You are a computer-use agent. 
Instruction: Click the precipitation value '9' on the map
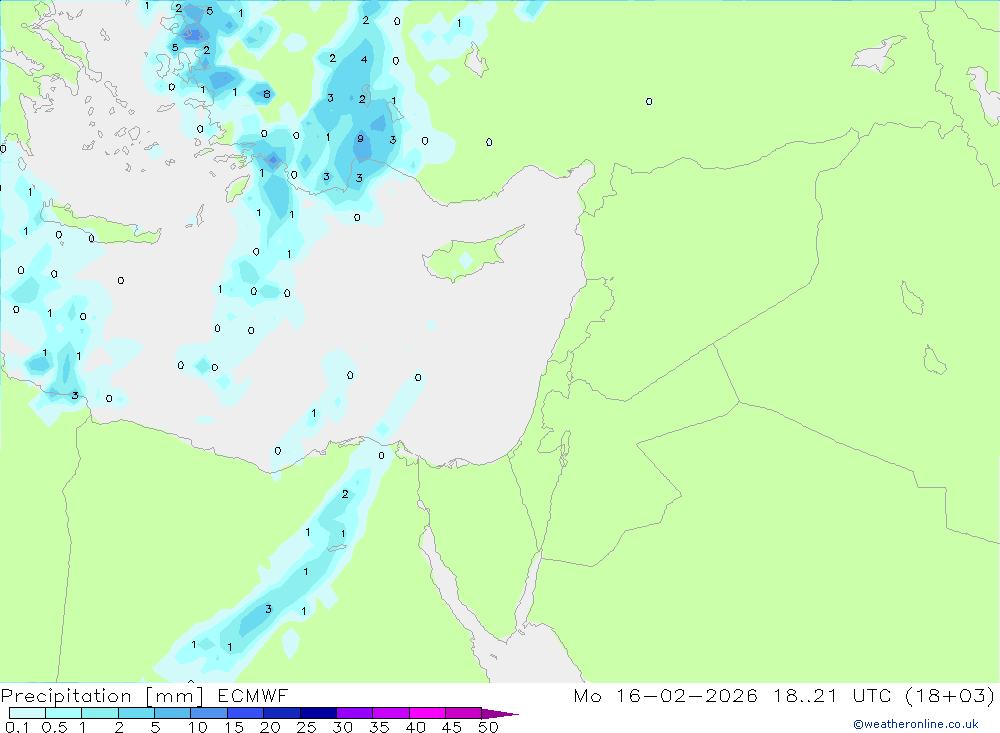tap(360, 138)
